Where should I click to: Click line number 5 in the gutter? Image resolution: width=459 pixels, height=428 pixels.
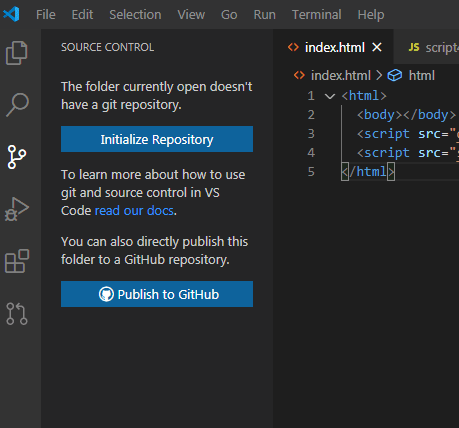click(x=311, y=172)
